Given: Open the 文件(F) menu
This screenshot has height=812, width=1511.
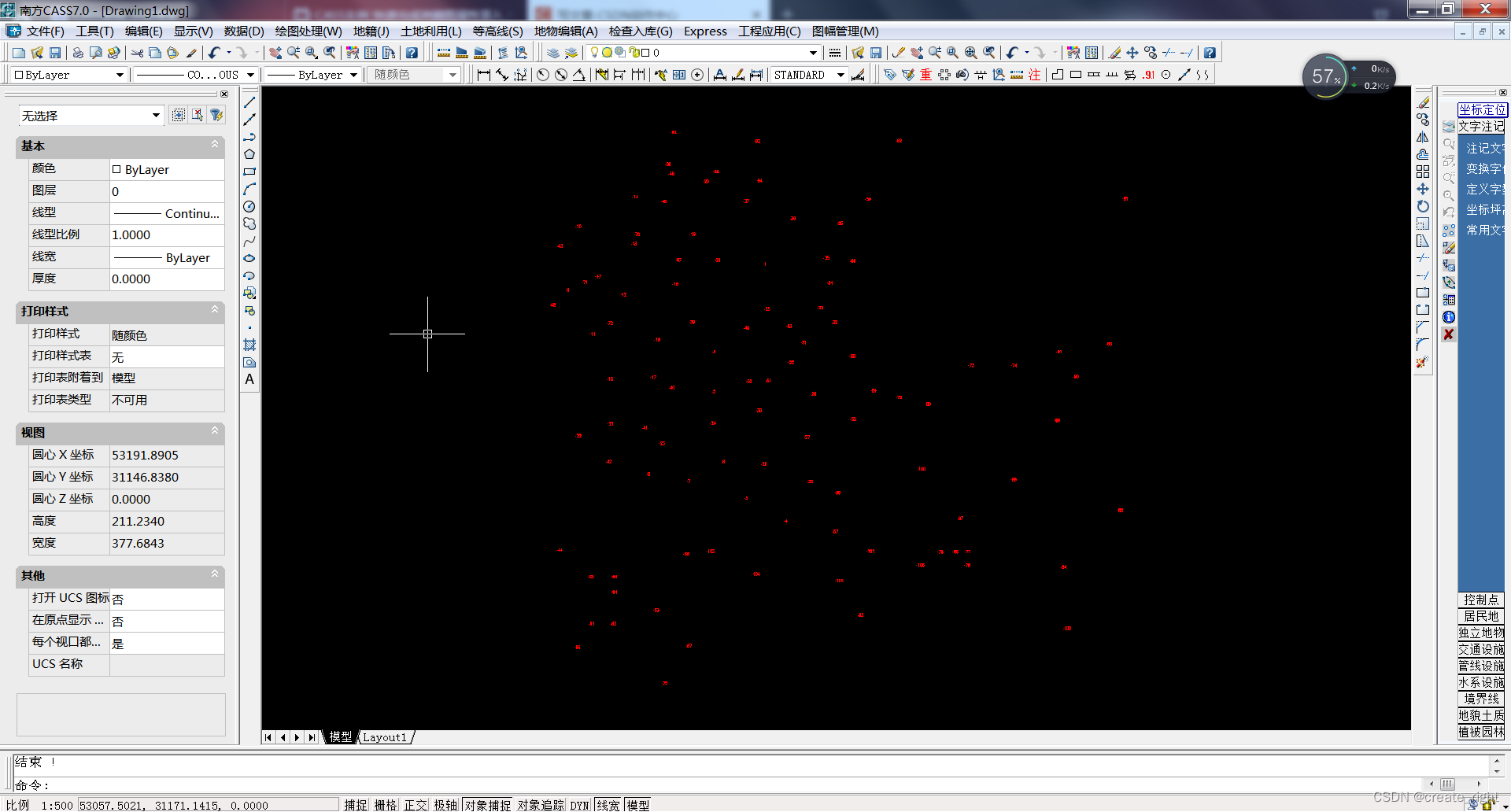Looking at the screenshot, I should coord(45,31).
